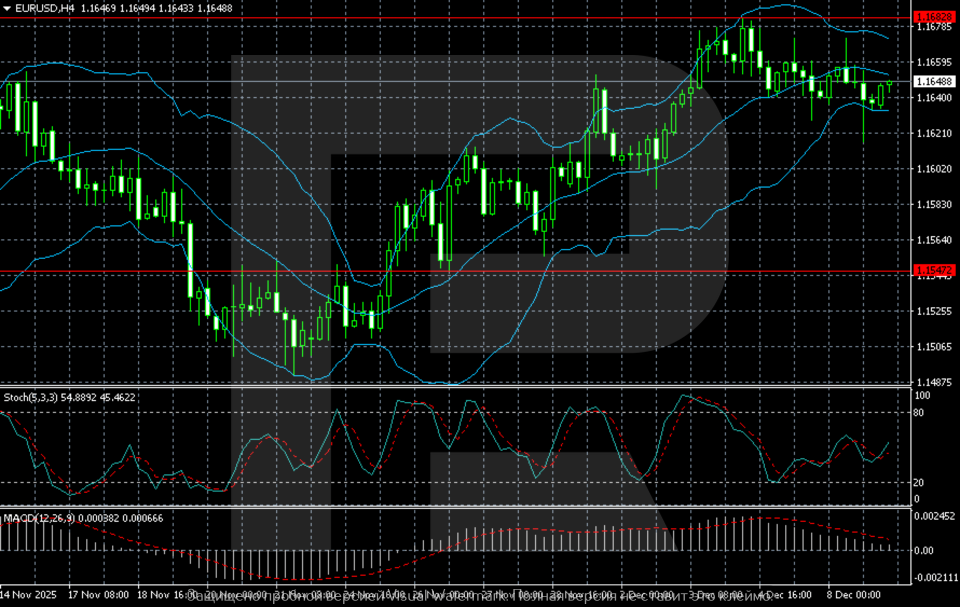Screen dimensions: 960x607
Task: Click the Stoch(5,3,3) indicator label
Action: point(30,397)
